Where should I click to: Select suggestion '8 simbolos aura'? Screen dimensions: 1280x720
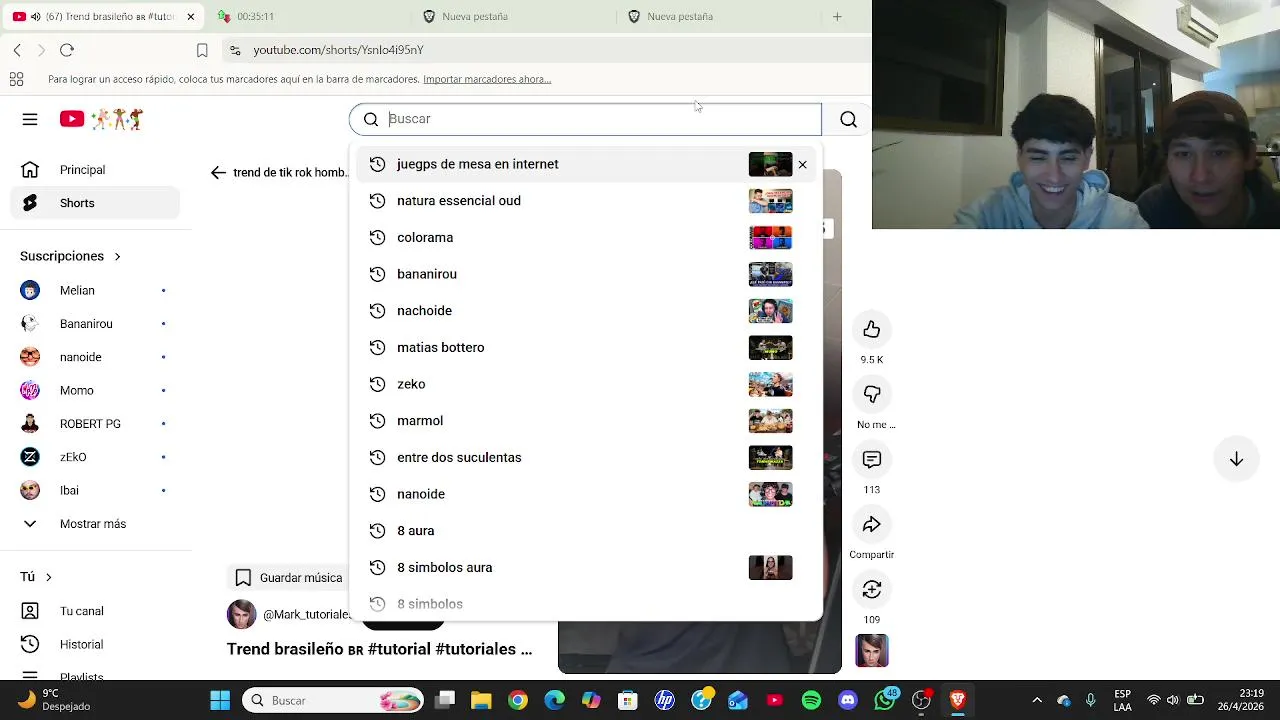coord(586,567)
